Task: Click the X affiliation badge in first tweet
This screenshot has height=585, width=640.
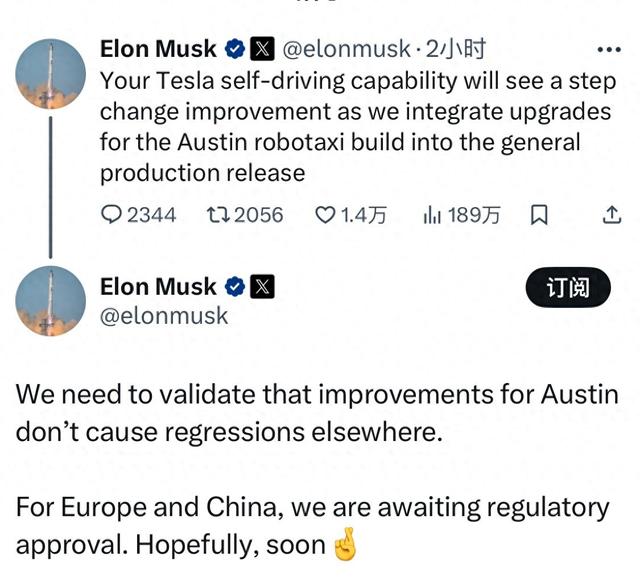Action: 262,49
